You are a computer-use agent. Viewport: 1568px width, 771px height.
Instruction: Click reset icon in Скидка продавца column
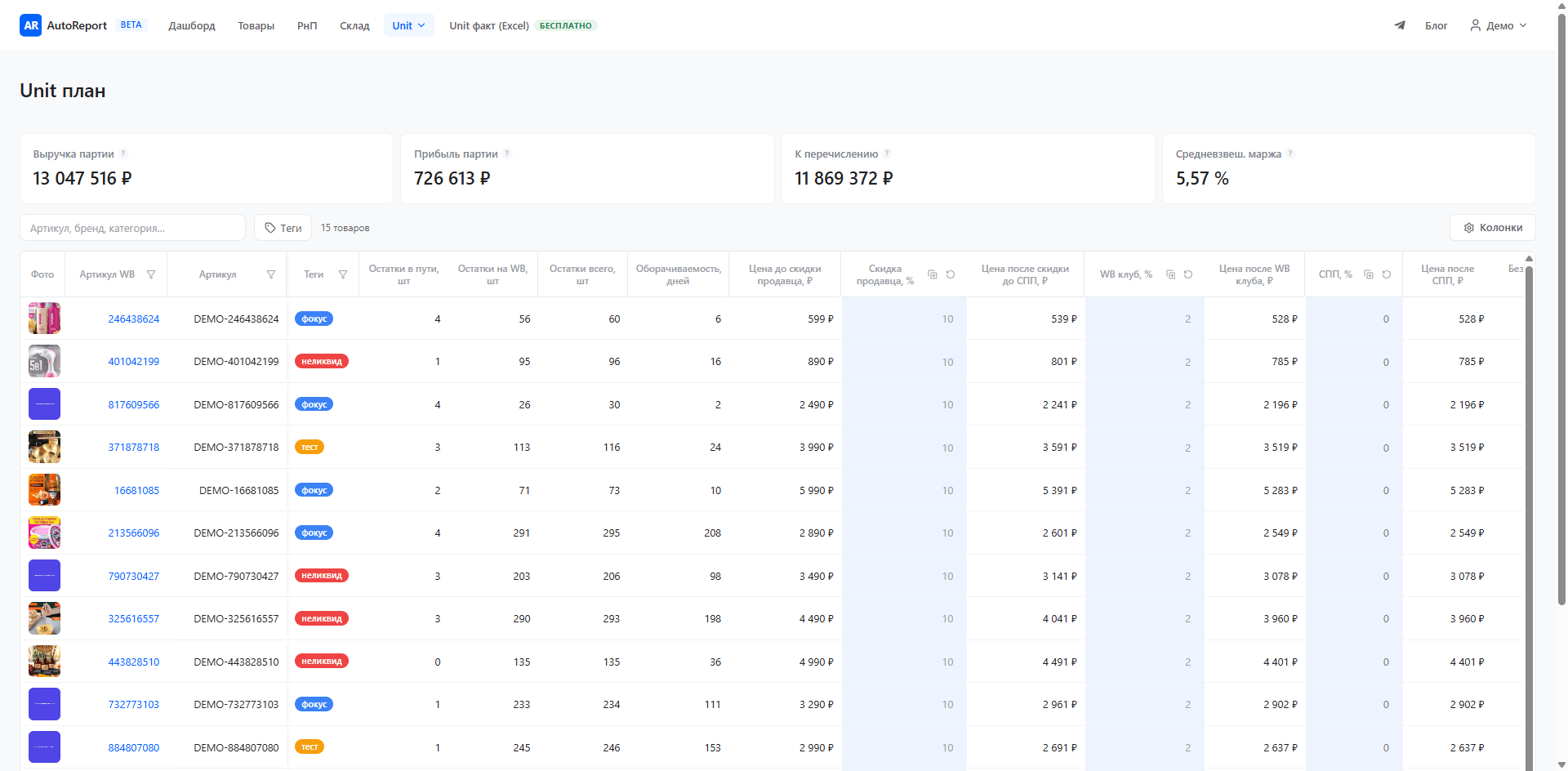[x=951, y=274]
